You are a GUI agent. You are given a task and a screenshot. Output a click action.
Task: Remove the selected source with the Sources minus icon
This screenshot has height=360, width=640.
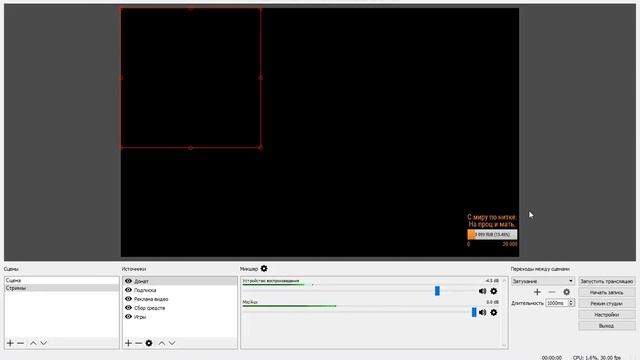click(138, 343)
